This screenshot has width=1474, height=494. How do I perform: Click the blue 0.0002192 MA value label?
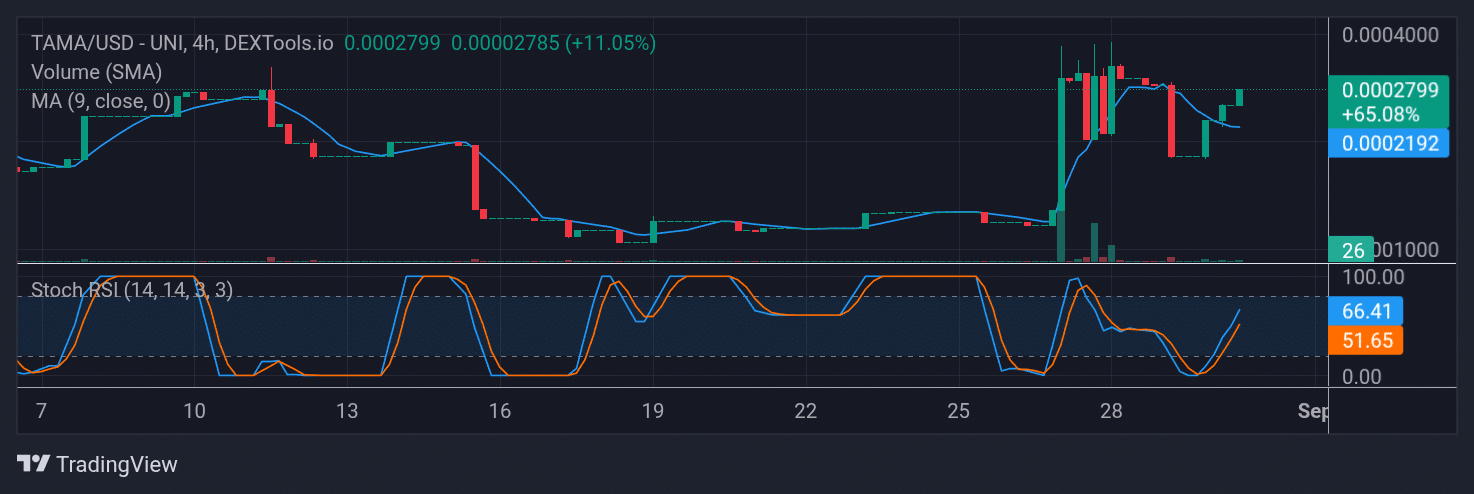1389,143
